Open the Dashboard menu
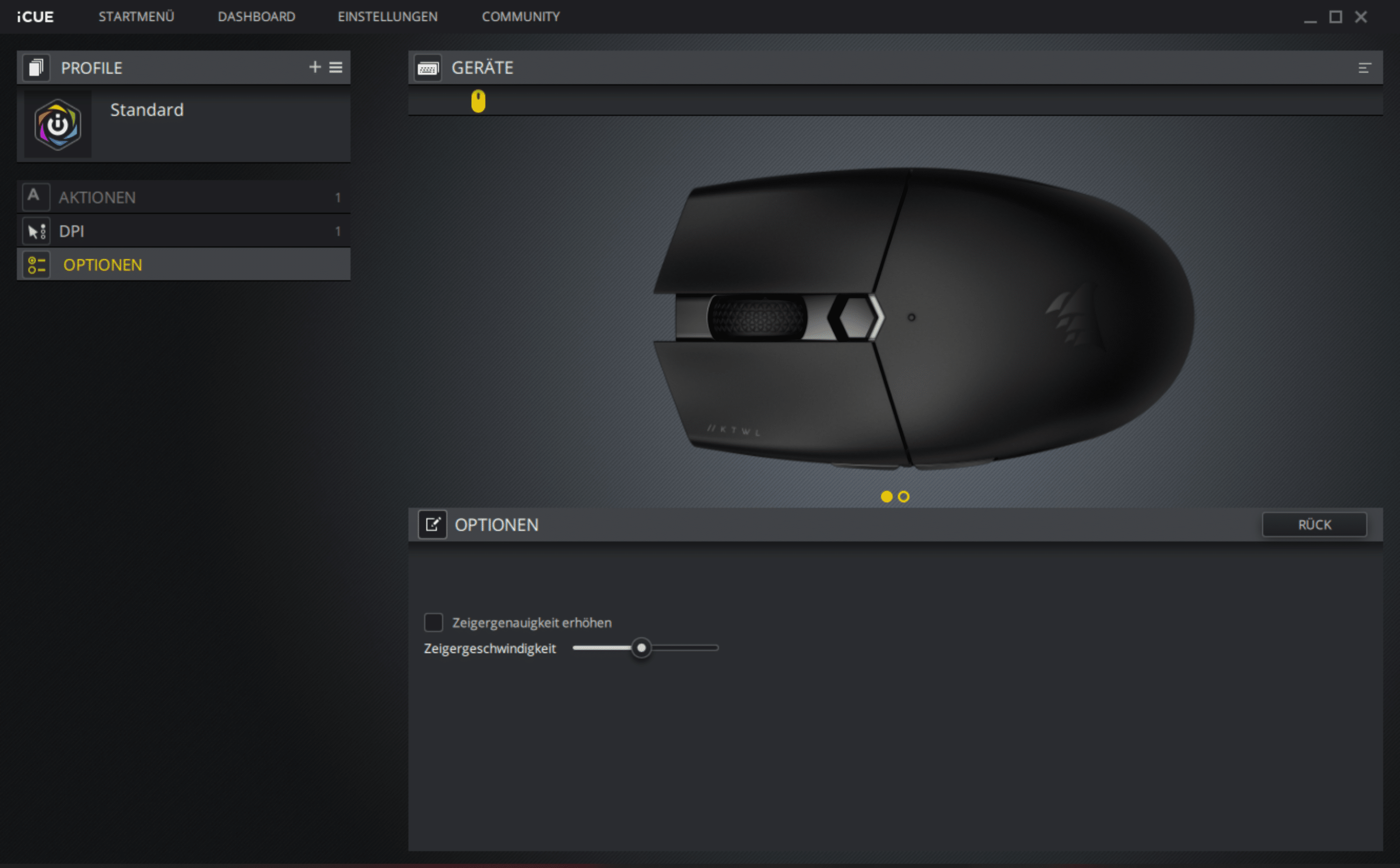This screenshot has height=868, width=1400. point(257,17)
